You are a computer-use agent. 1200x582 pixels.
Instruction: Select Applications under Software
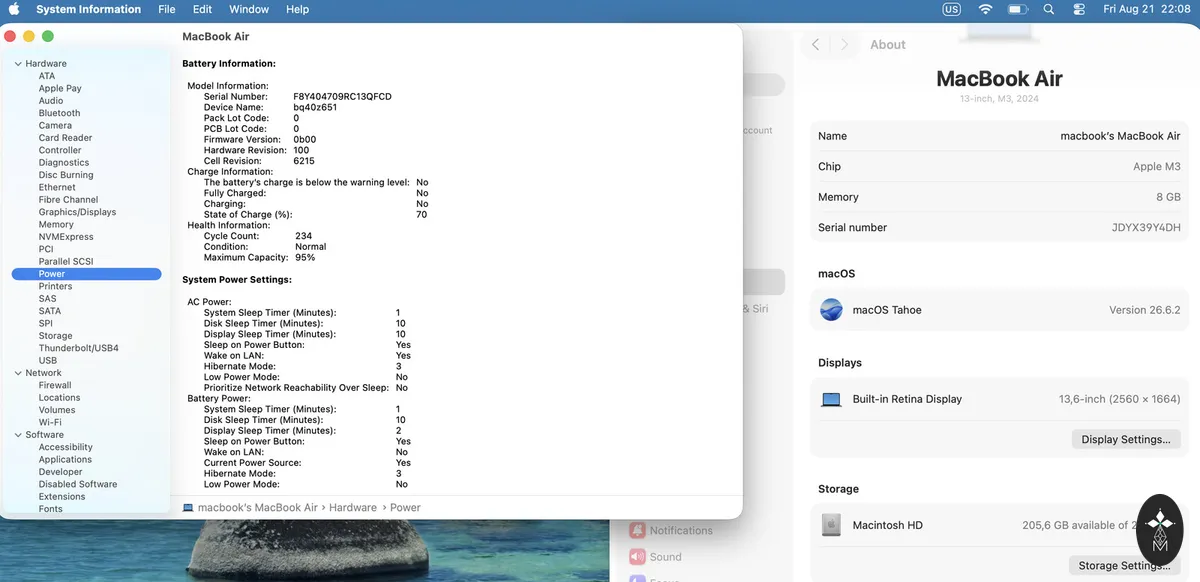tap(65, 460)
